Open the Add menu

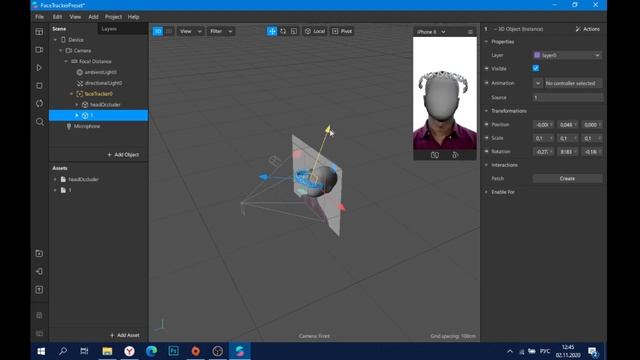pyautogui.click(x=93, y=17)
